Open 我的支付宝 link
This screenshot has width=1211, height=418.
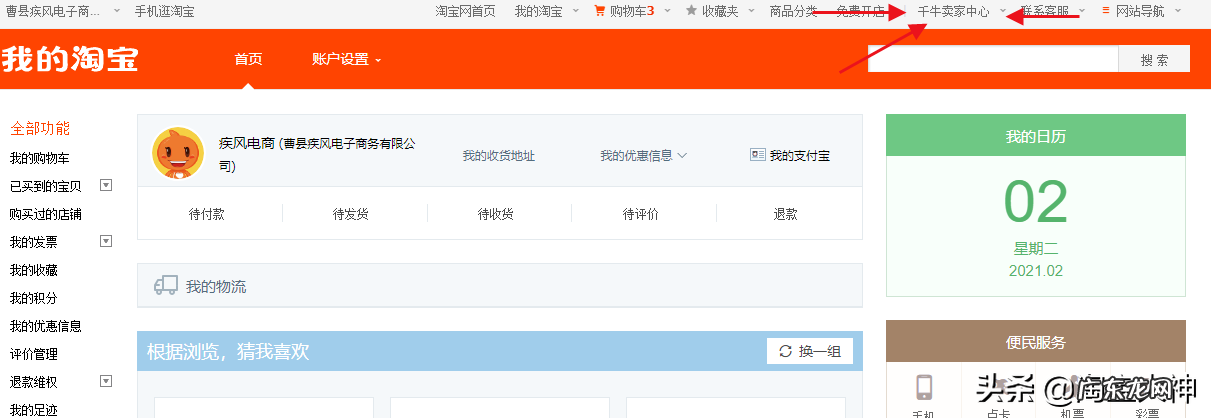pyautogui.click(x=799, y=156)
